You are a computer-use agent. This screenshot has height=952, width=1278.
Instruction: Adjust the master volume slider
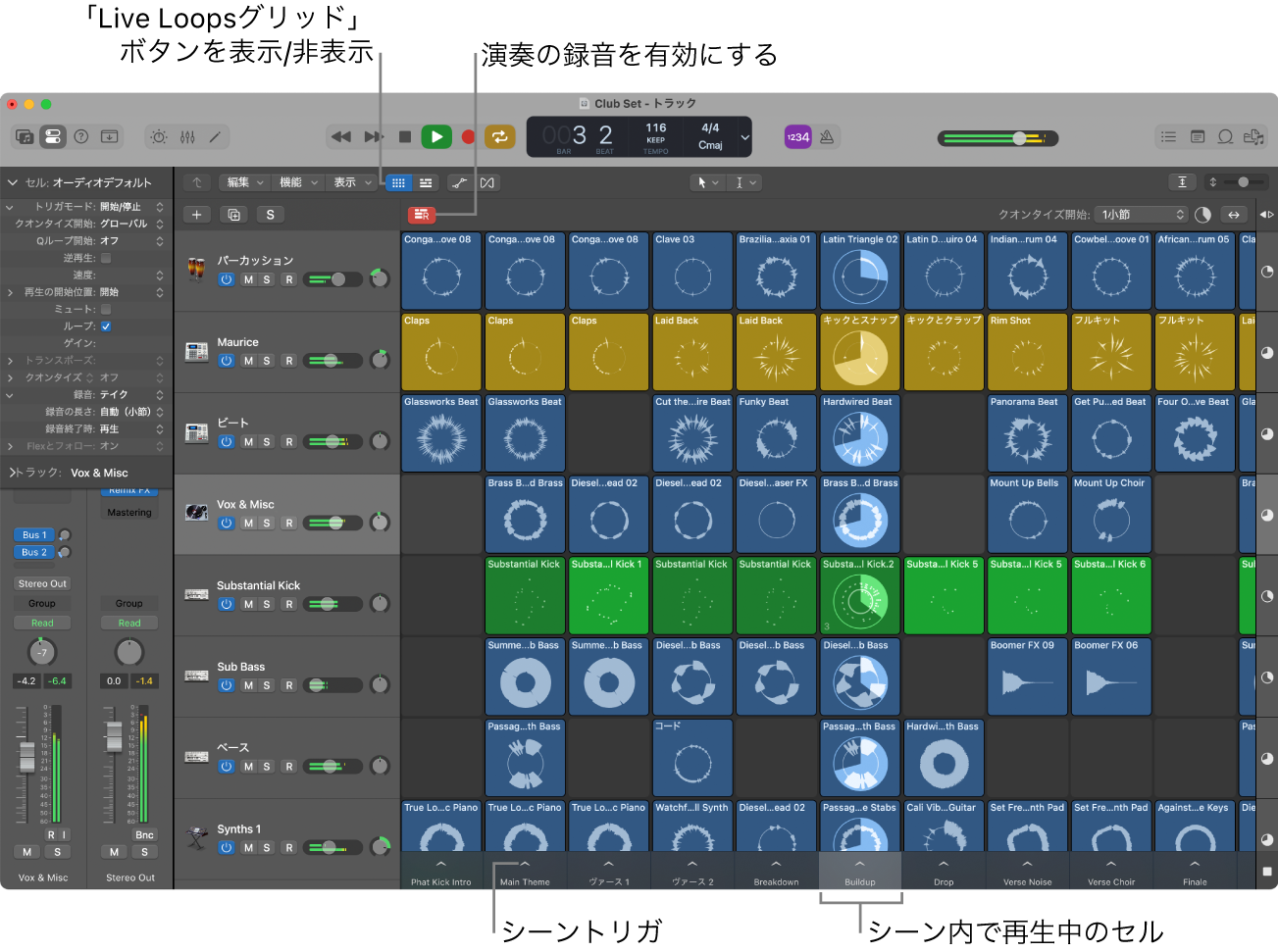tap(997, 138)
